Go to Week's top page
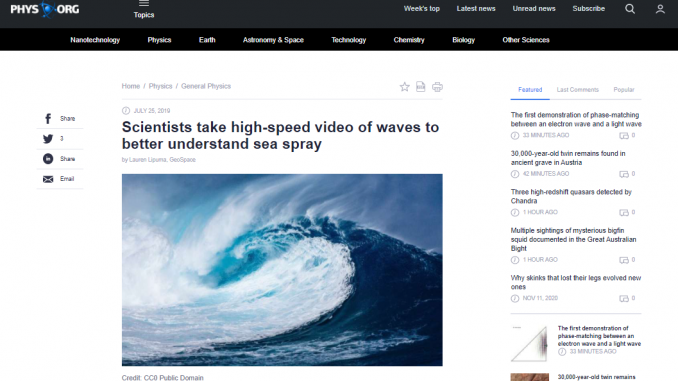 tap(422, 9)
